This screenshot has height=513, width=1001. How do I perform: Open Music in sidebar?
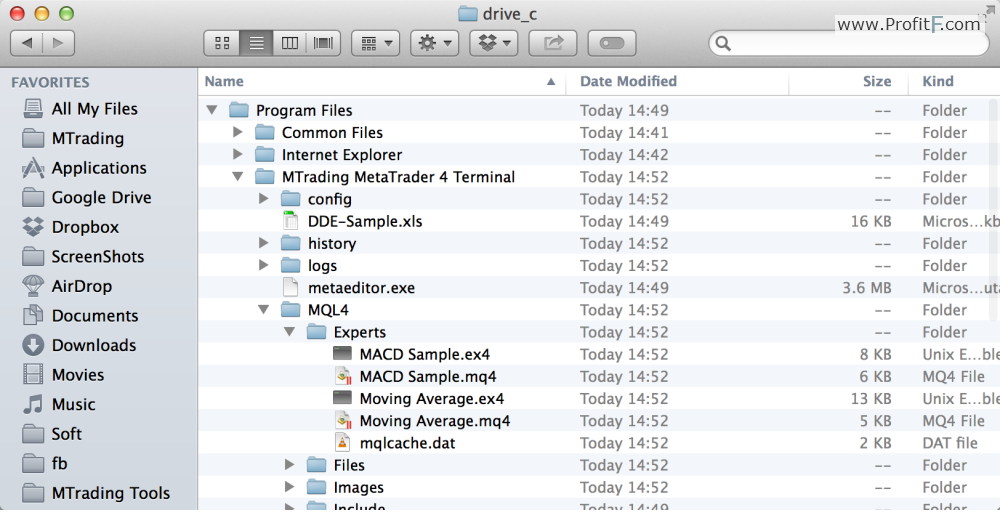pyautogui.click(x=59, y=404)
